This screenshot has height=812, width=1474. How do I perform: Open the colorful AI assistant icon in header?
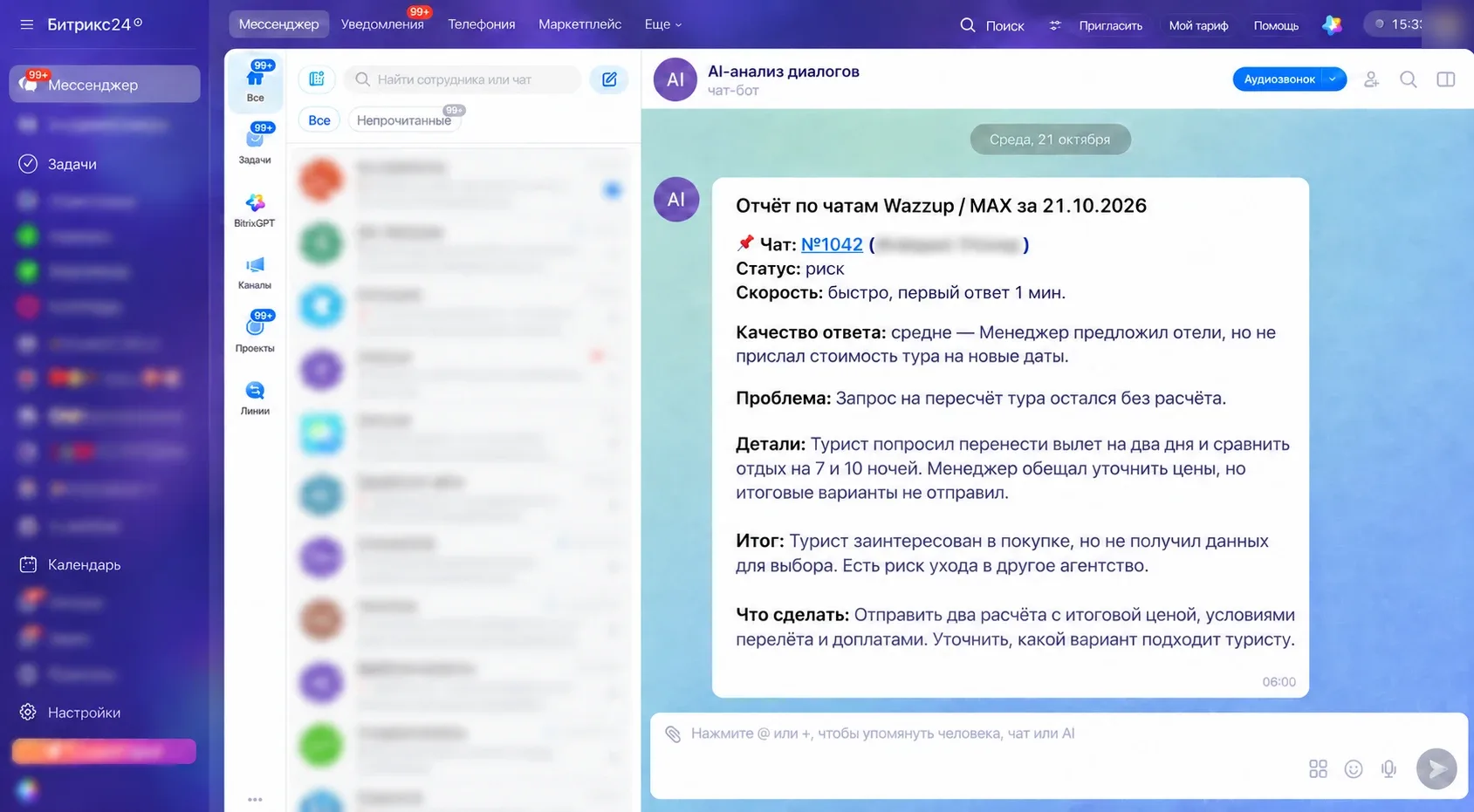pos(1332,25)
